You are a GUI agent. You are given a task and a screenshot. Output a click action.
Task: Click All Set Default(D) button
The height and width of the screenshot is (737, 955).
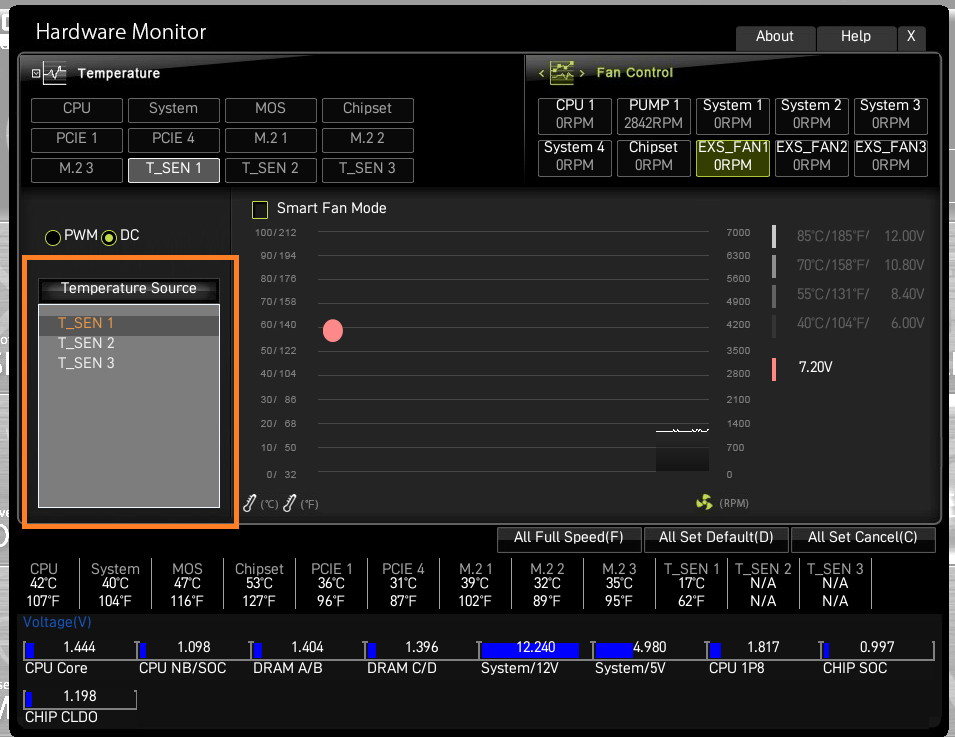coord(716,538)
